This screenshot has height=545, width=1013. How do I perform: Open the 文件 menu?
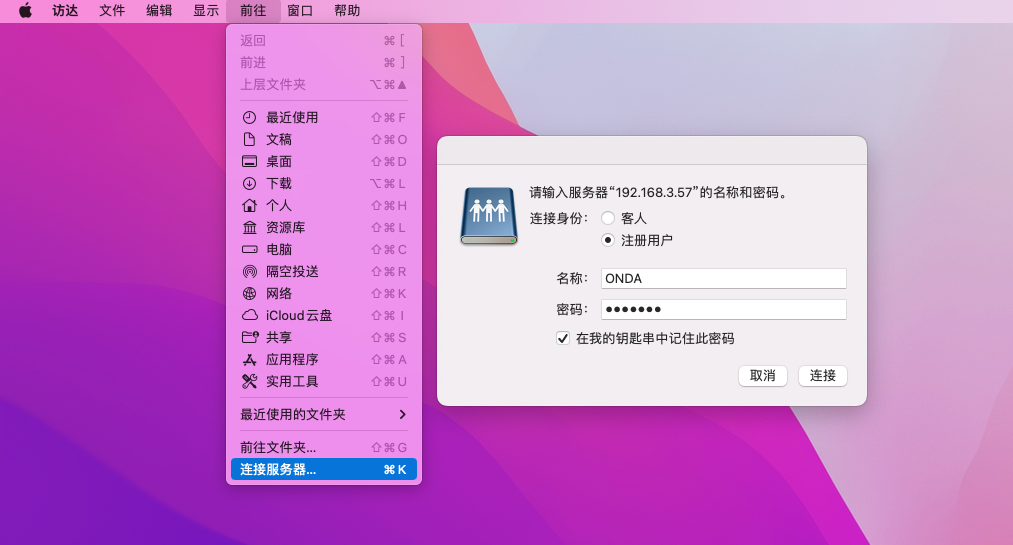[x=112, y=10]
